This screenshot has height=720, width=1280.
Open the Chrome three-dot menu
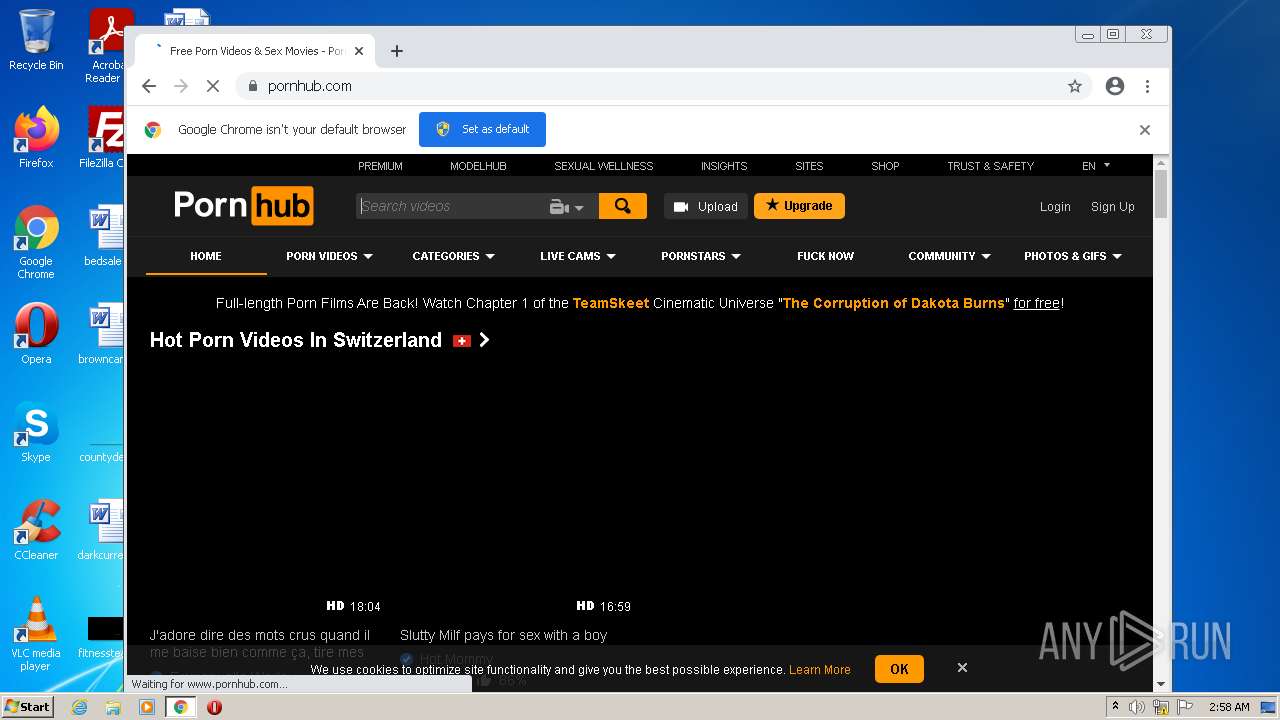(1147, 86)
